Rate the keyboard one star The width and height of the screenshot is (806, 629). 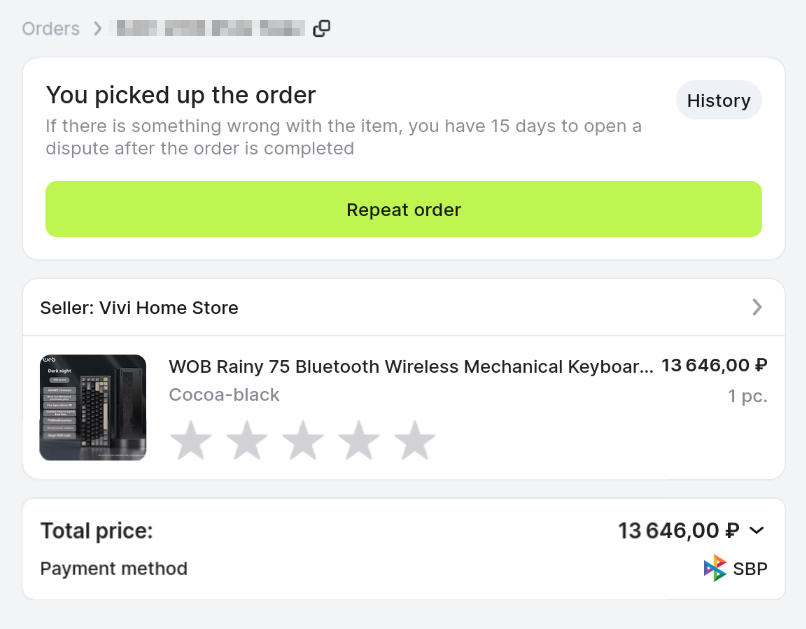pyautogui.click(x=191, y=441)
